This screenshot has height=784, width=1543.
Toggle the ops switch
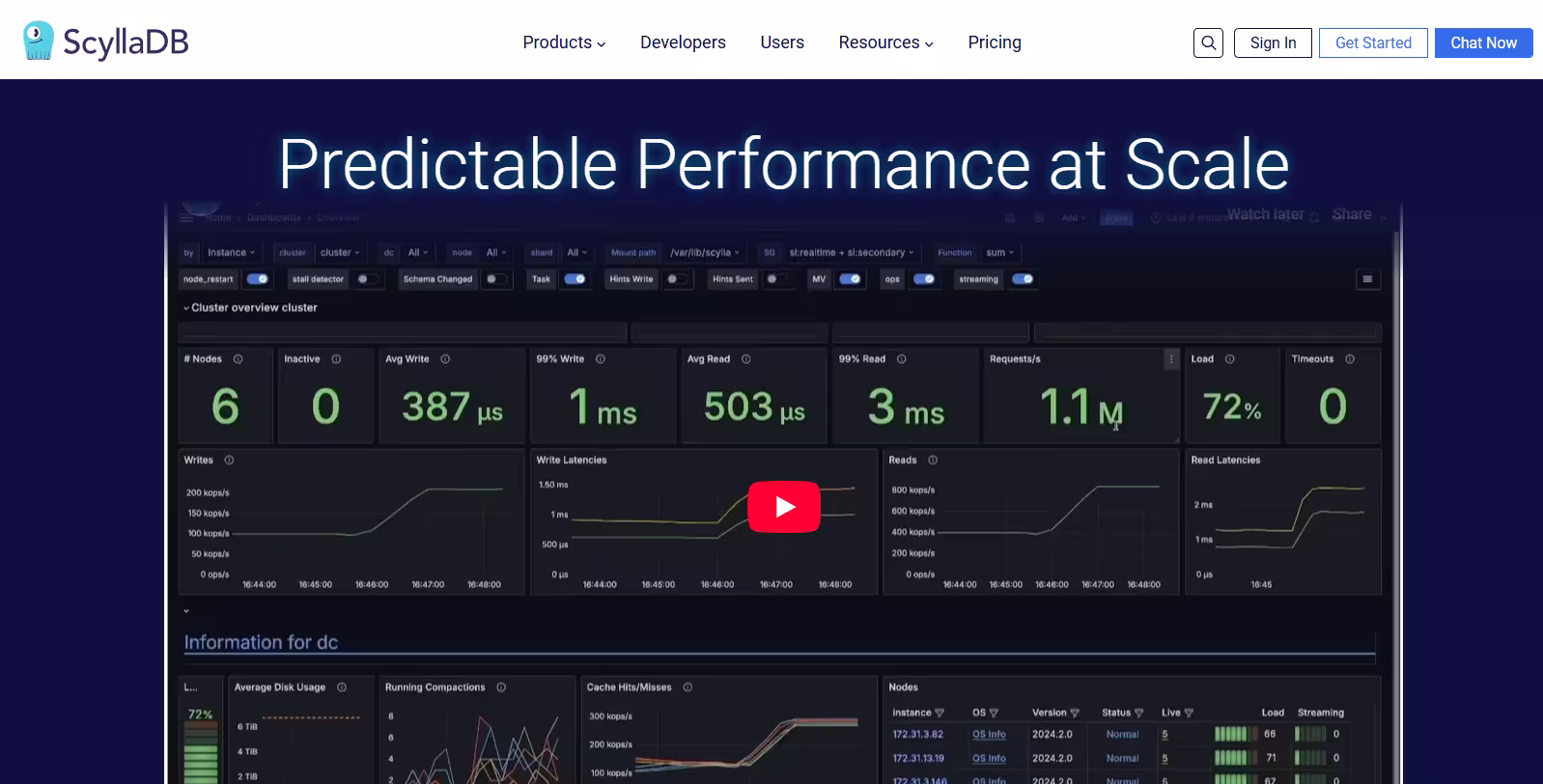pos(924,279)
